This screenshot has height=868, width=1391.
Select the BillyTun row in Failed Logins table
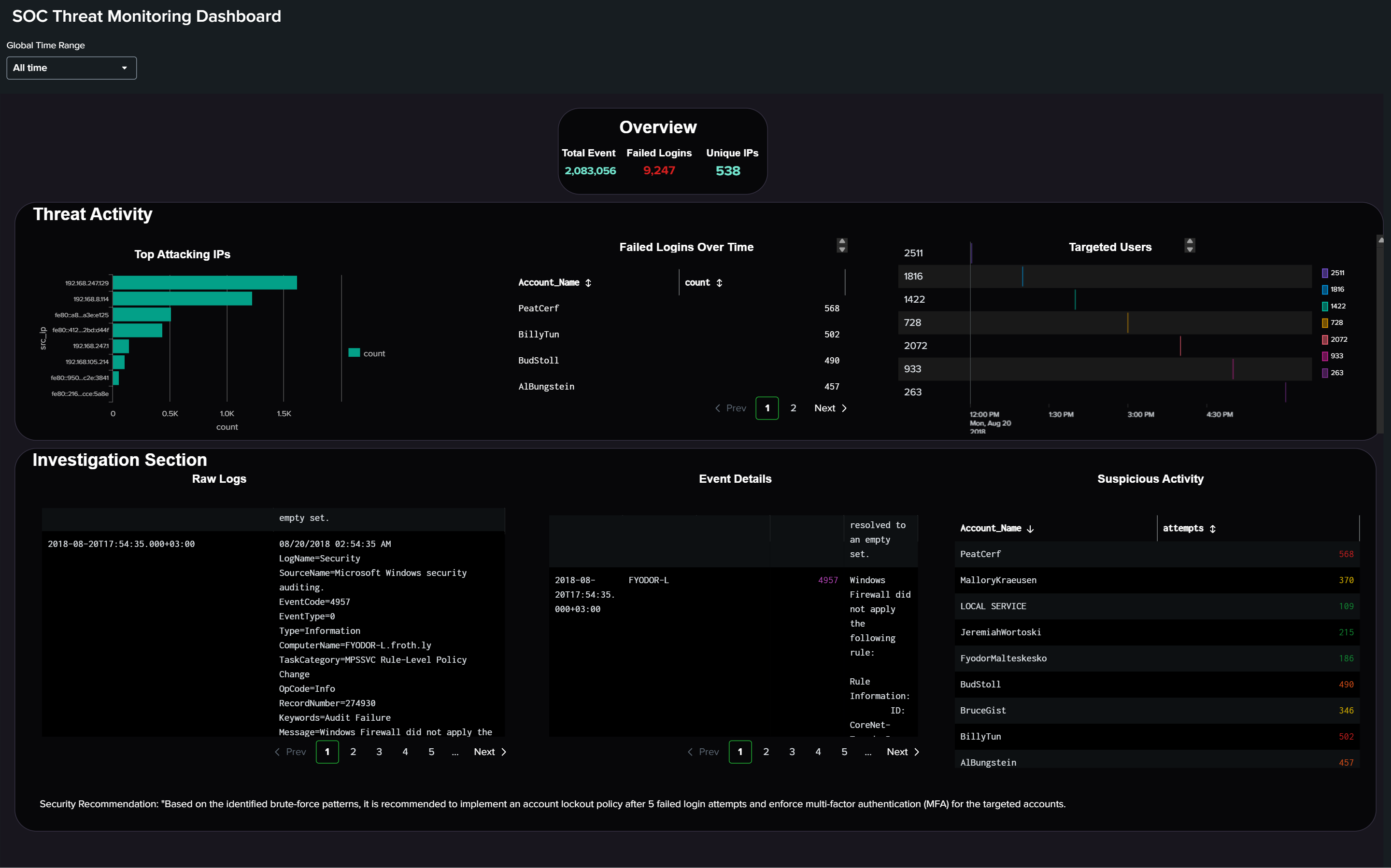coord(679,335)
